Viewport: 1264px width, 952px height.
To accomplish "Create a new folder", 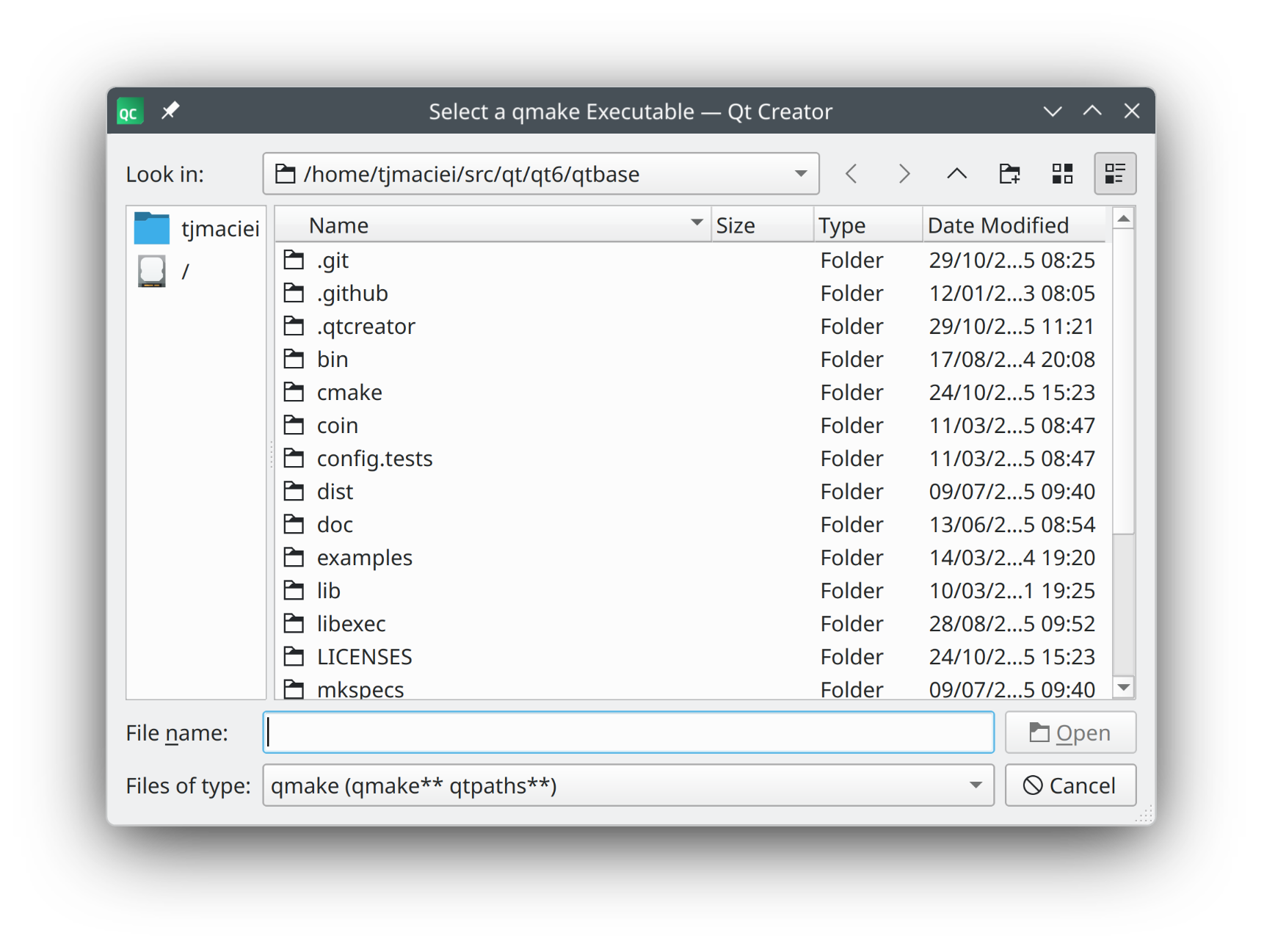I will (1009, 174).
